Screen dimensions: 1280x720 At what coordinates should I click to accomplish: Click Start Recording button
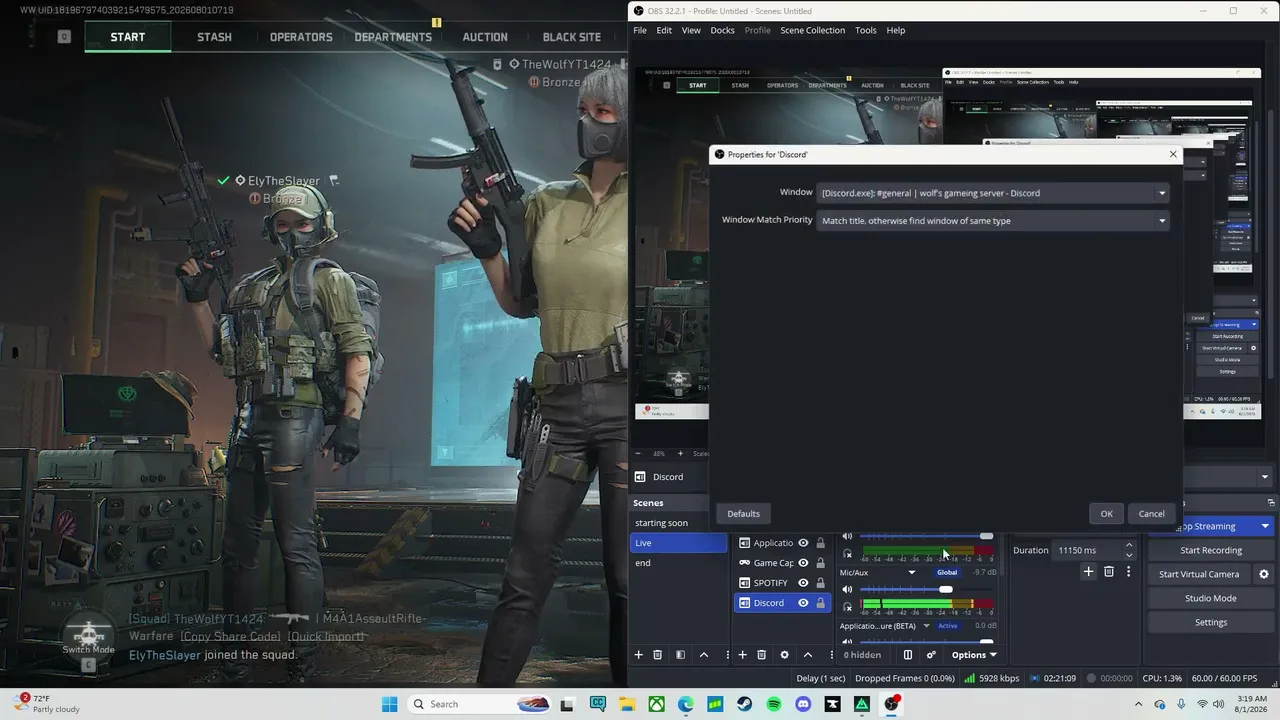pyautogui.click(x=1211, y=550)
